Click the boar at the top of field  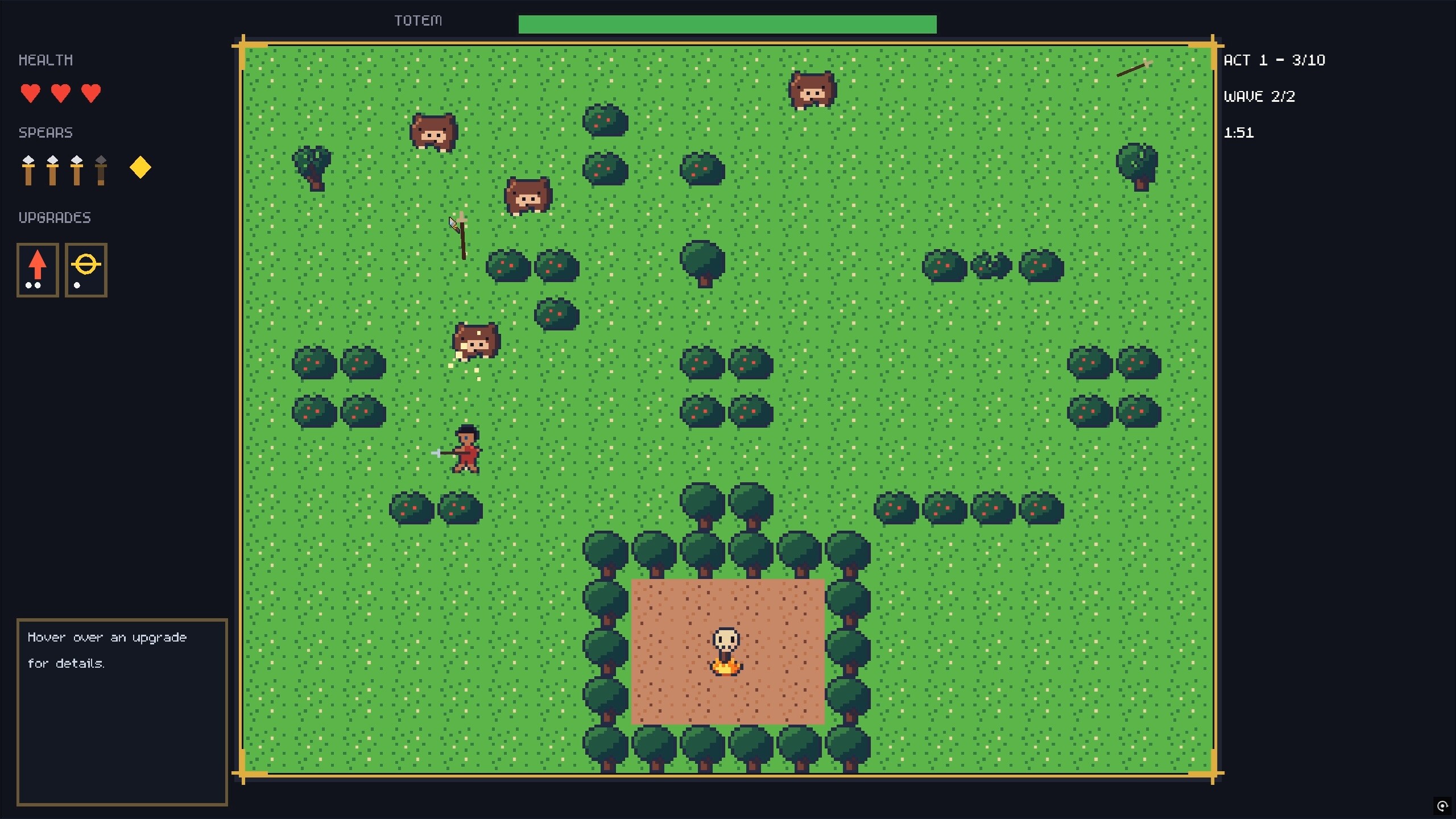(813, 90)
